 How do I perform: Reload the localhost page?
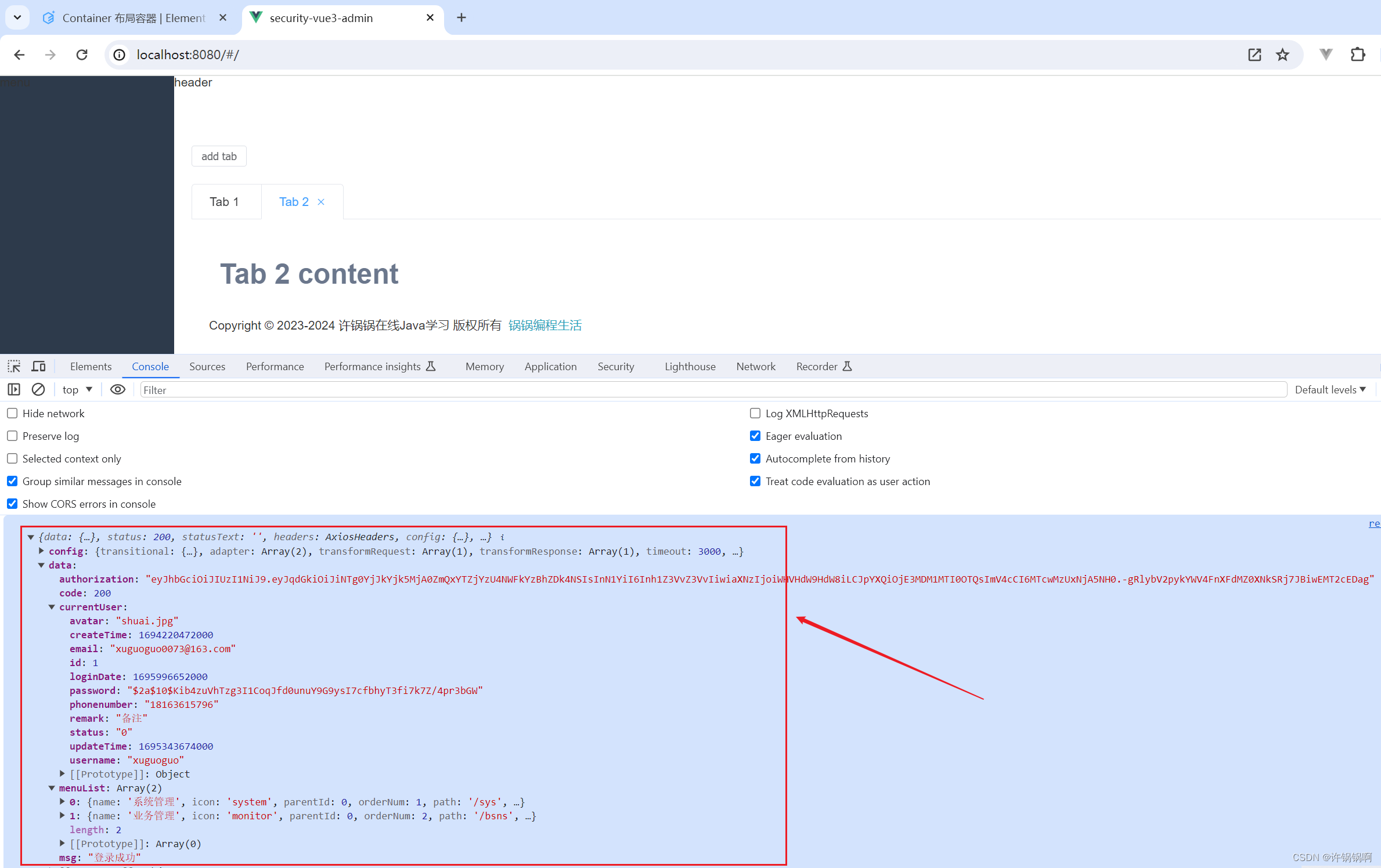pos(82,55)
